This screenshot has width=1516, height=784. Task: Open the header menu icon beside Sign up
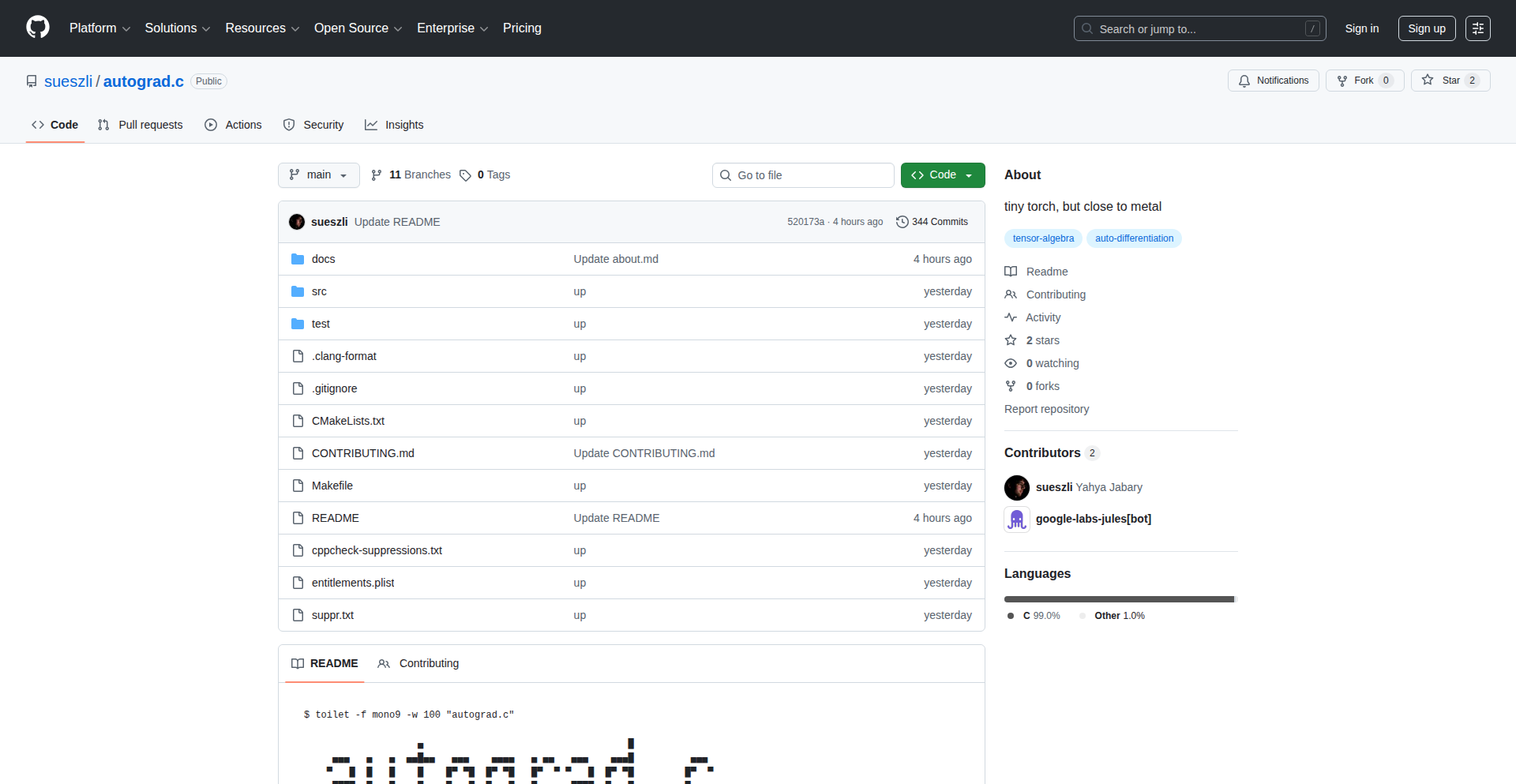[1477, 28]
